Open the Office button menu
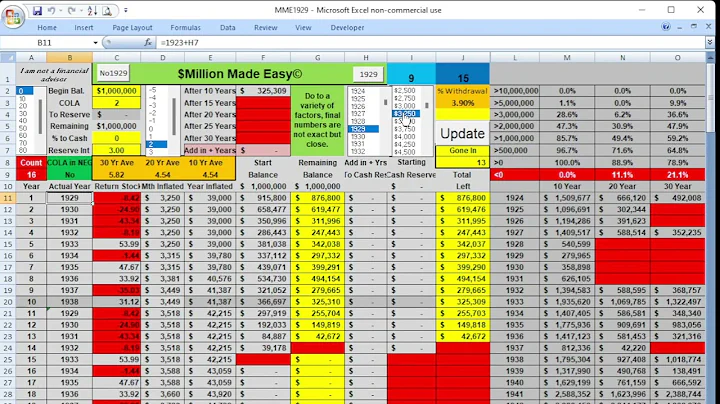The width and height of the screenshot is (720, 404). (12, 17)
